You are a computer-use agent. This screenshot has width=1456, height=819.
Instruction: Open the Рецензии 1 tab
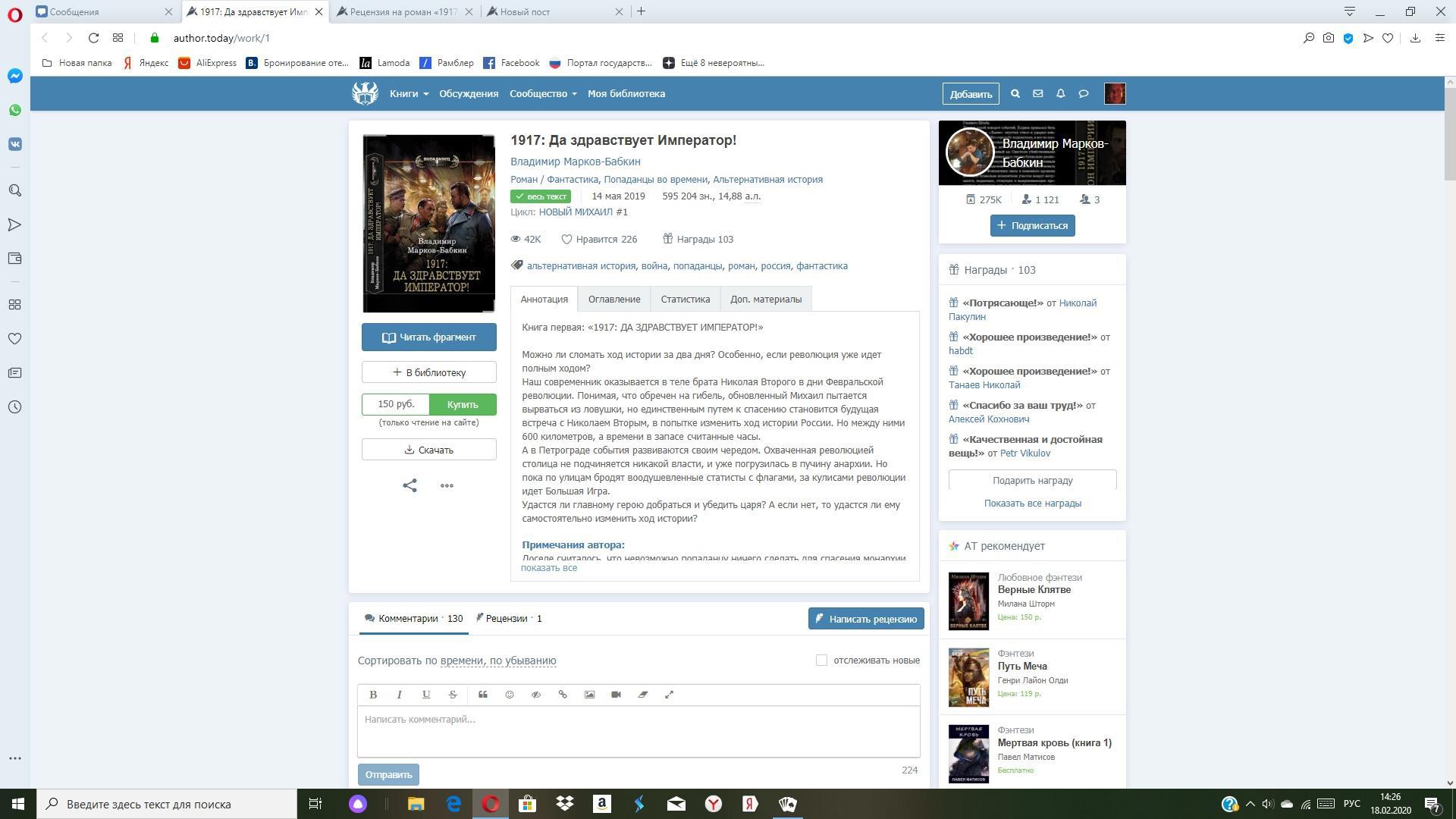pos(508,619)
